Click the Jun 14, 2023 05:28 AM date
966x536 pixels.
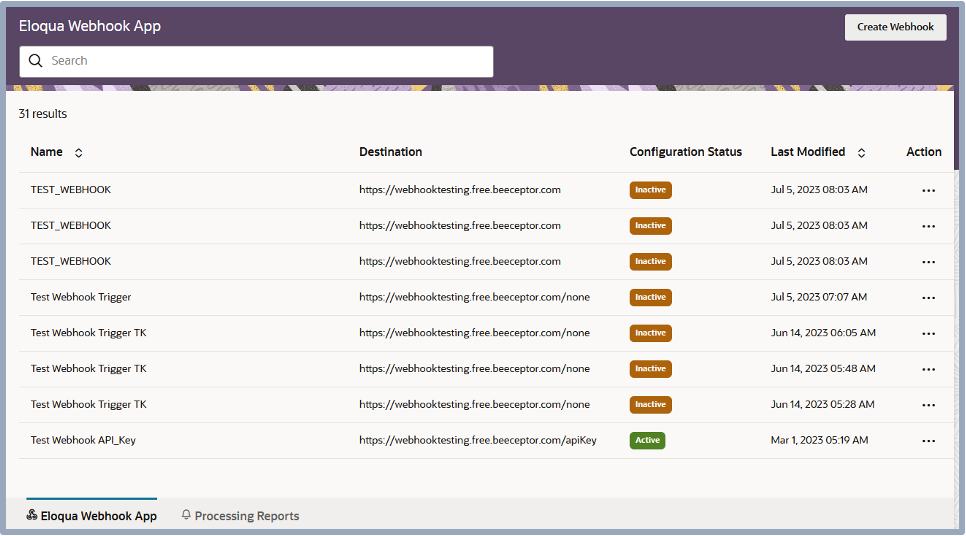pos(822,404)
